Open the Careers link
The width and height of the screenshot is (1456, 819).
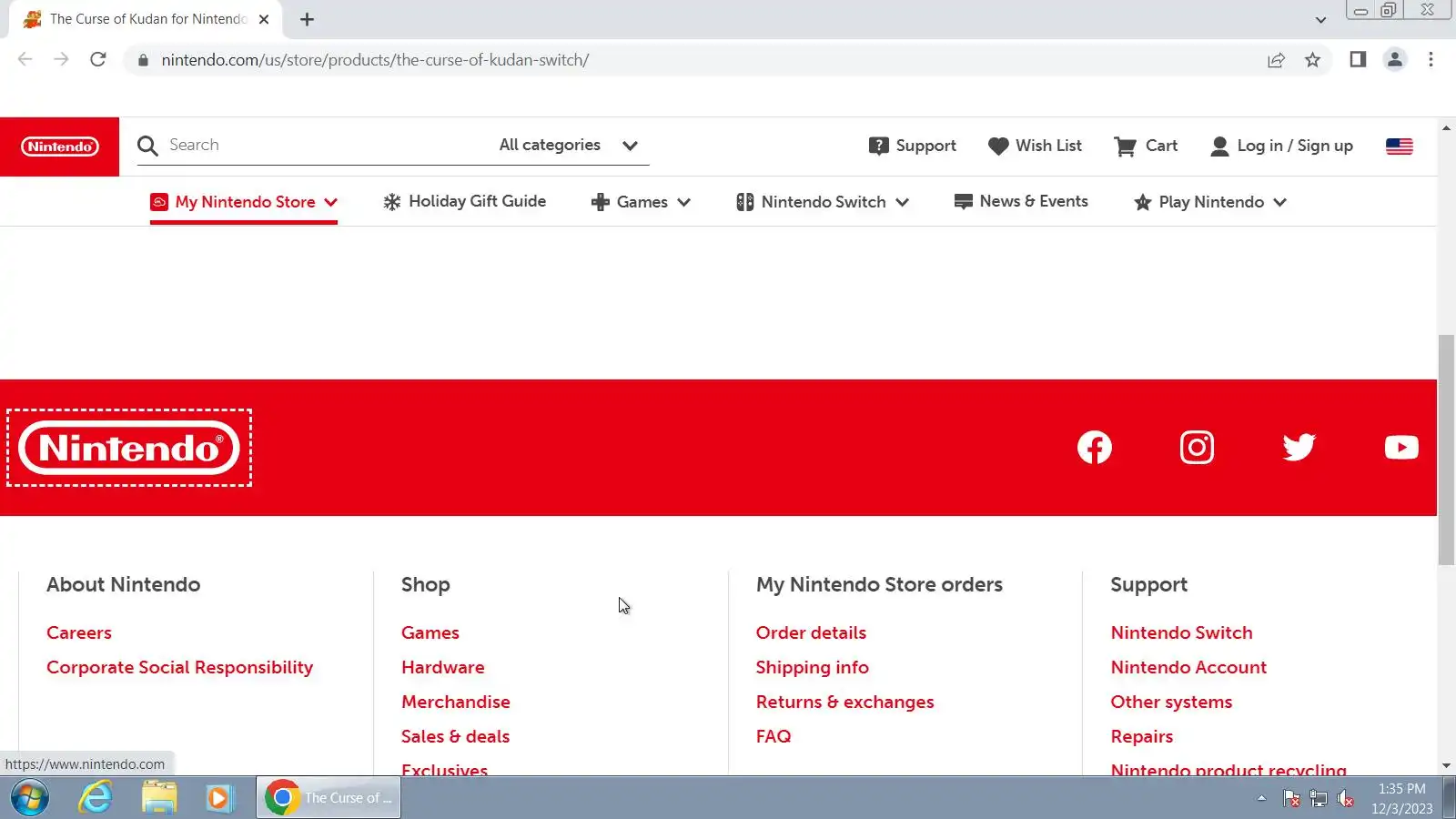pos(79,632)
